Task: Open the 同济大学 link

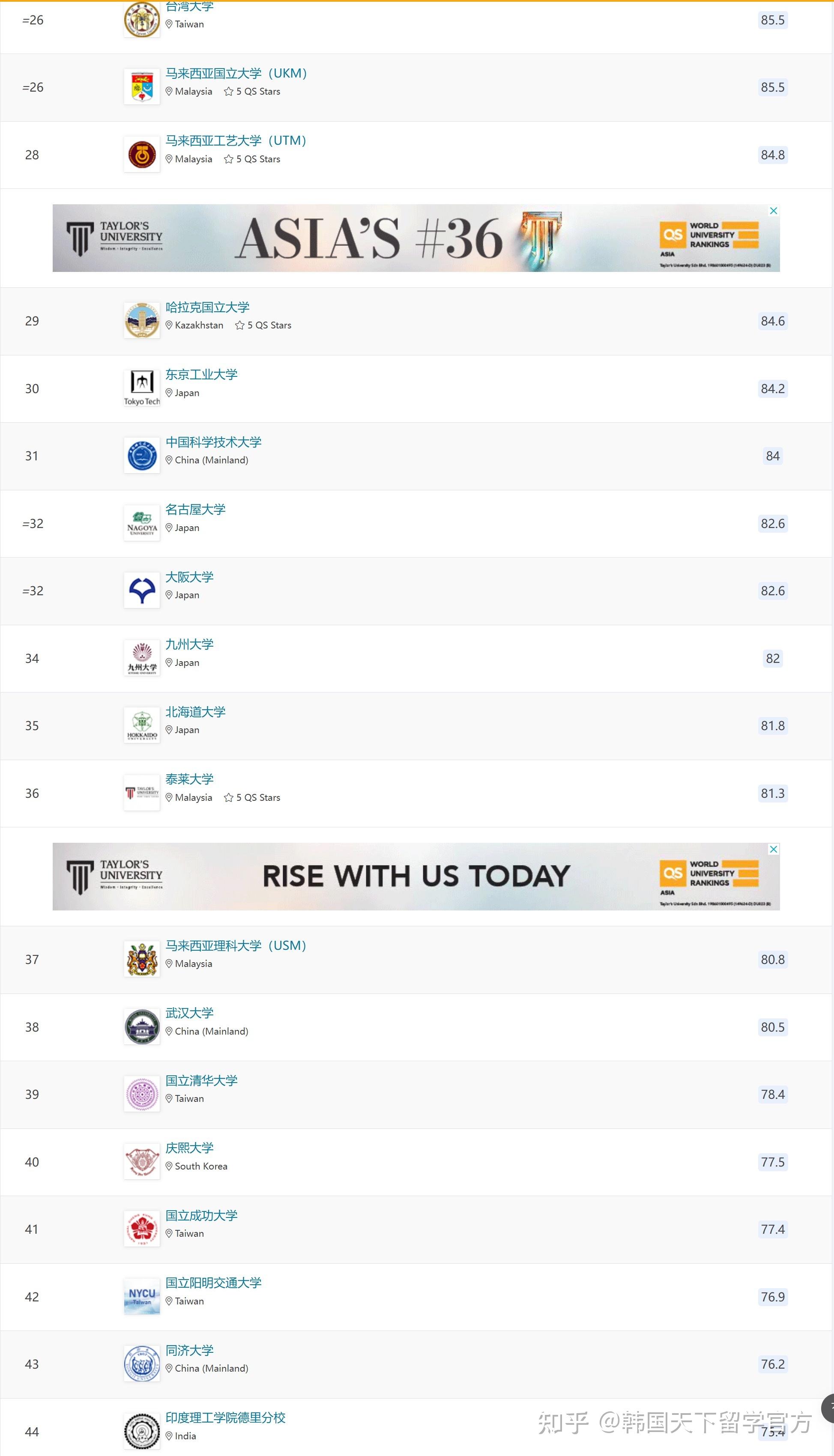Action: click(x=190, y=1350)
